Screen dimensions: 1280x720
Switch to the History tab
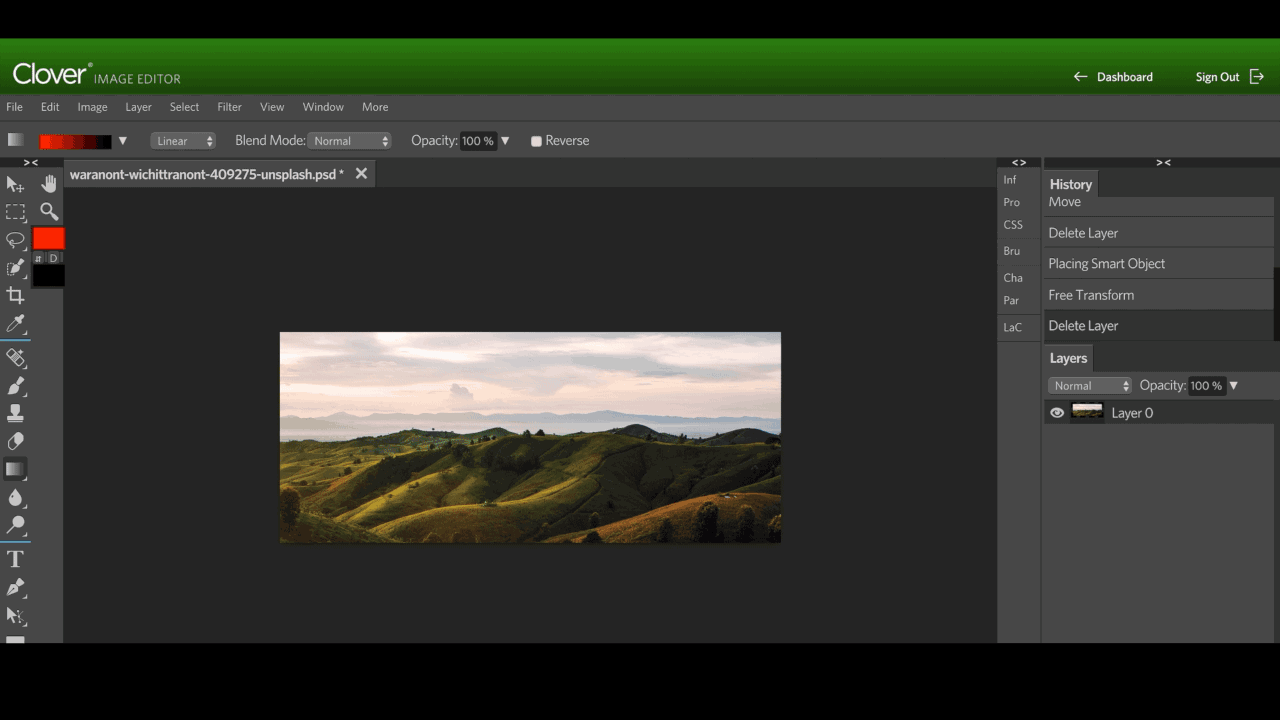[1071, 184]
